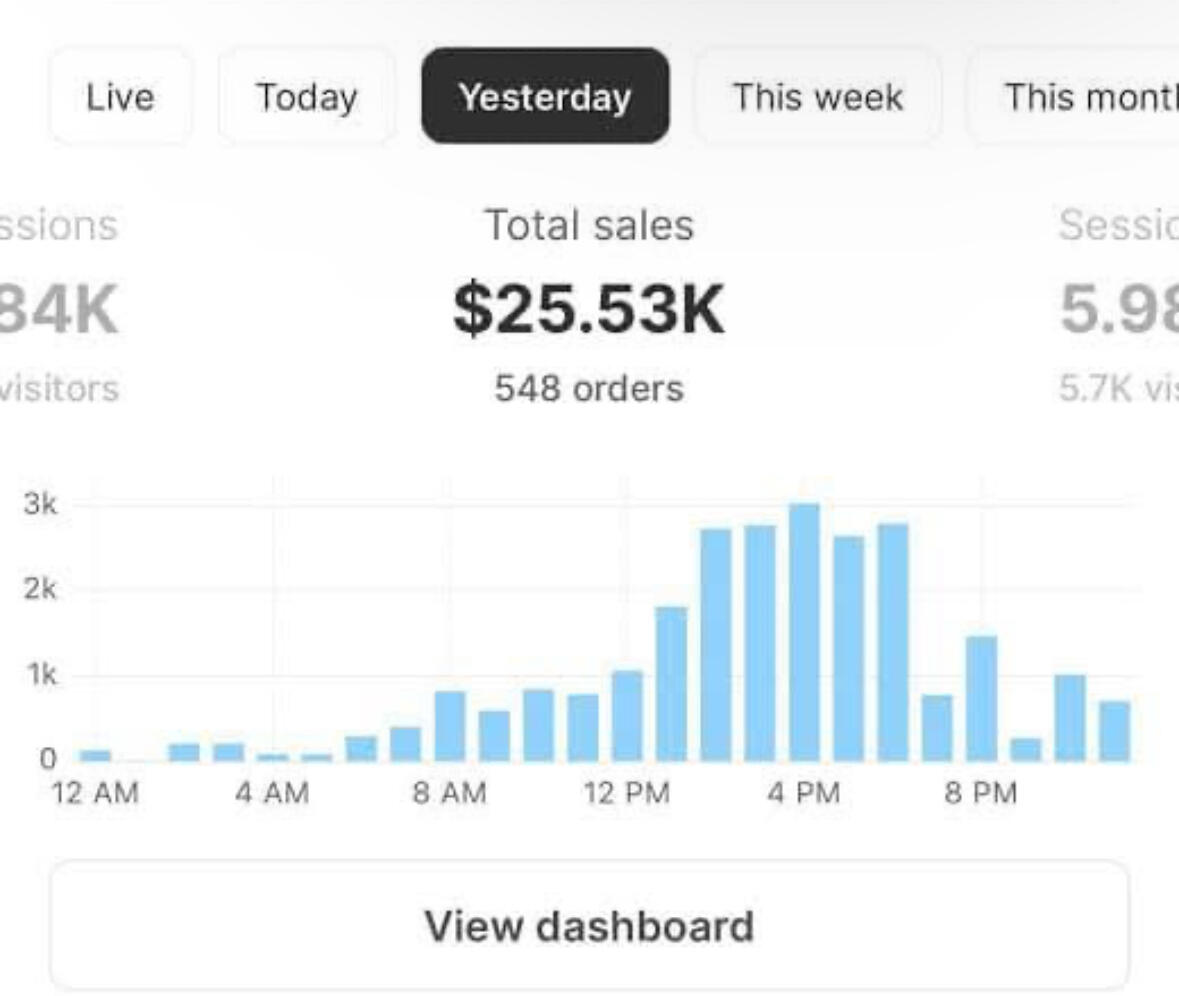Tap the Total sales heading

click(x=589, y=225)
